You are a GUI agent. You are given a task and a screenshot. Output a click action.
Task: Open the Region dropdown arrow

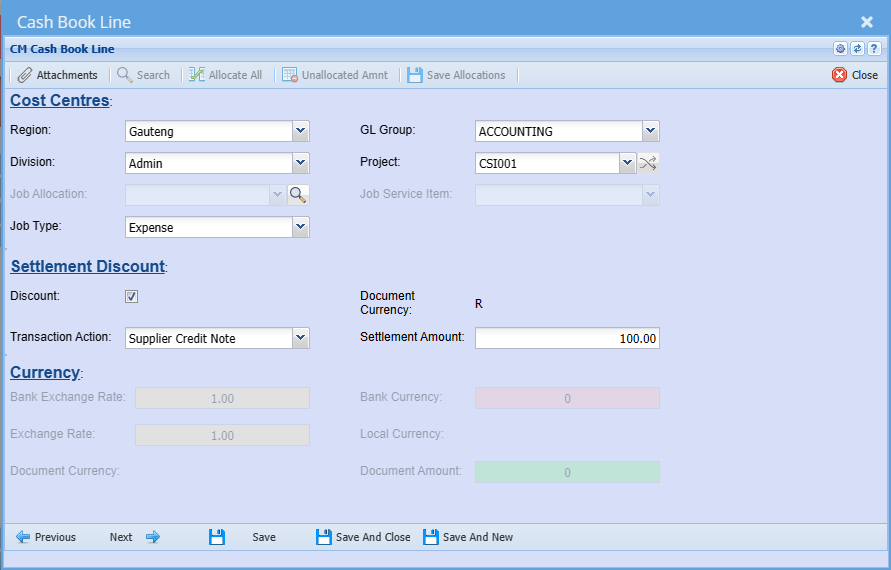click(x=301, y=131)
